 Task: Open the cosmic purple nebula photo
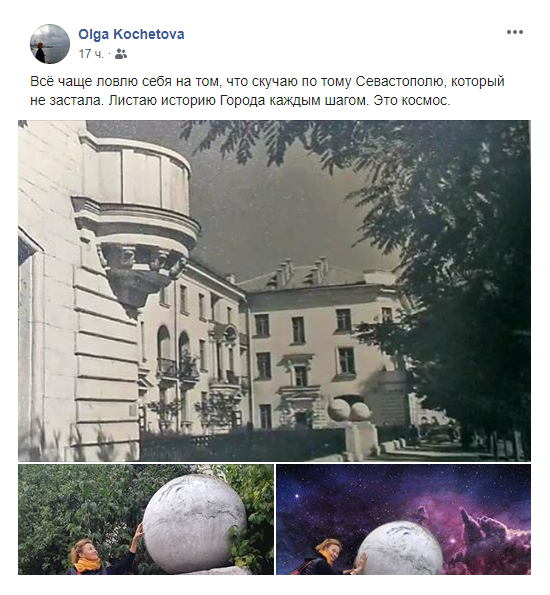(x=403, y=519)
